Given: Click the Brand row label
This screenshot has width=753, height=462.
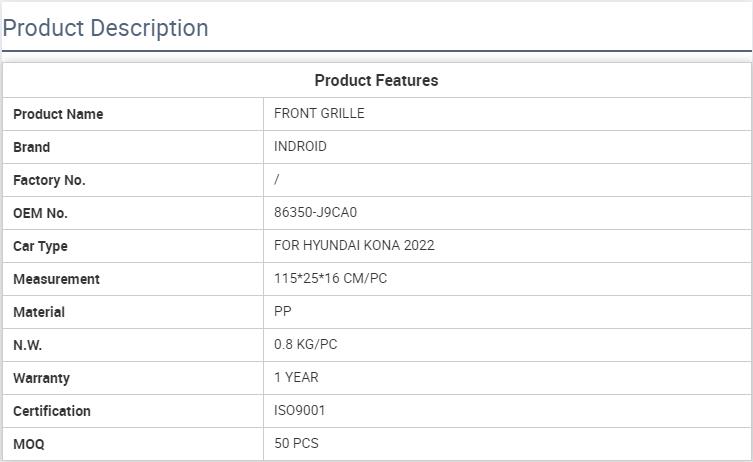Looking at the screenshot, I should [x=31, y=147].
